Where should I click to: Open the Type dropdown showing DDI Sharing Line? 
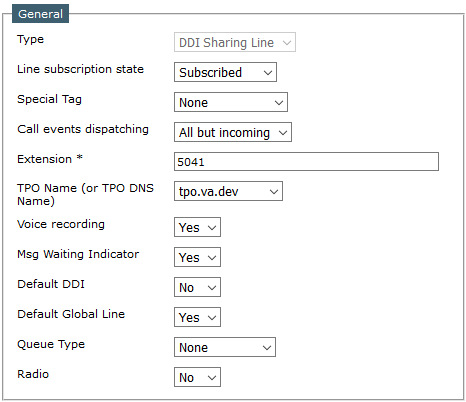tap(235, 42)
